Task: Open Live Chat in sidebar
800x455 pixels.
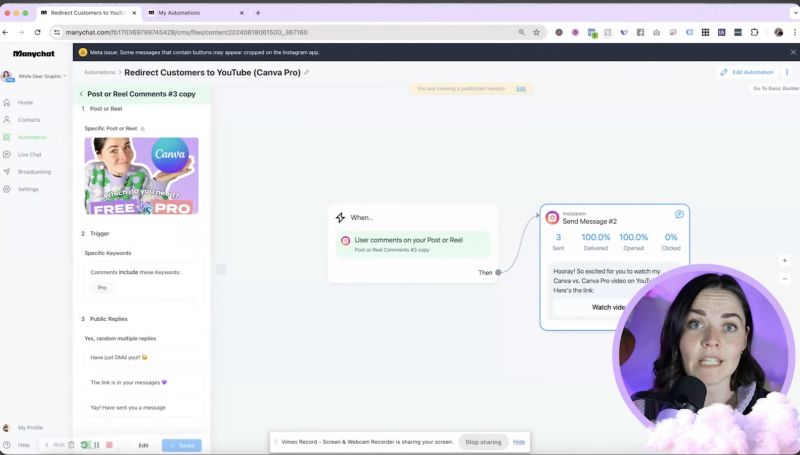Action: pyautogui.click(x=29, y=155)
